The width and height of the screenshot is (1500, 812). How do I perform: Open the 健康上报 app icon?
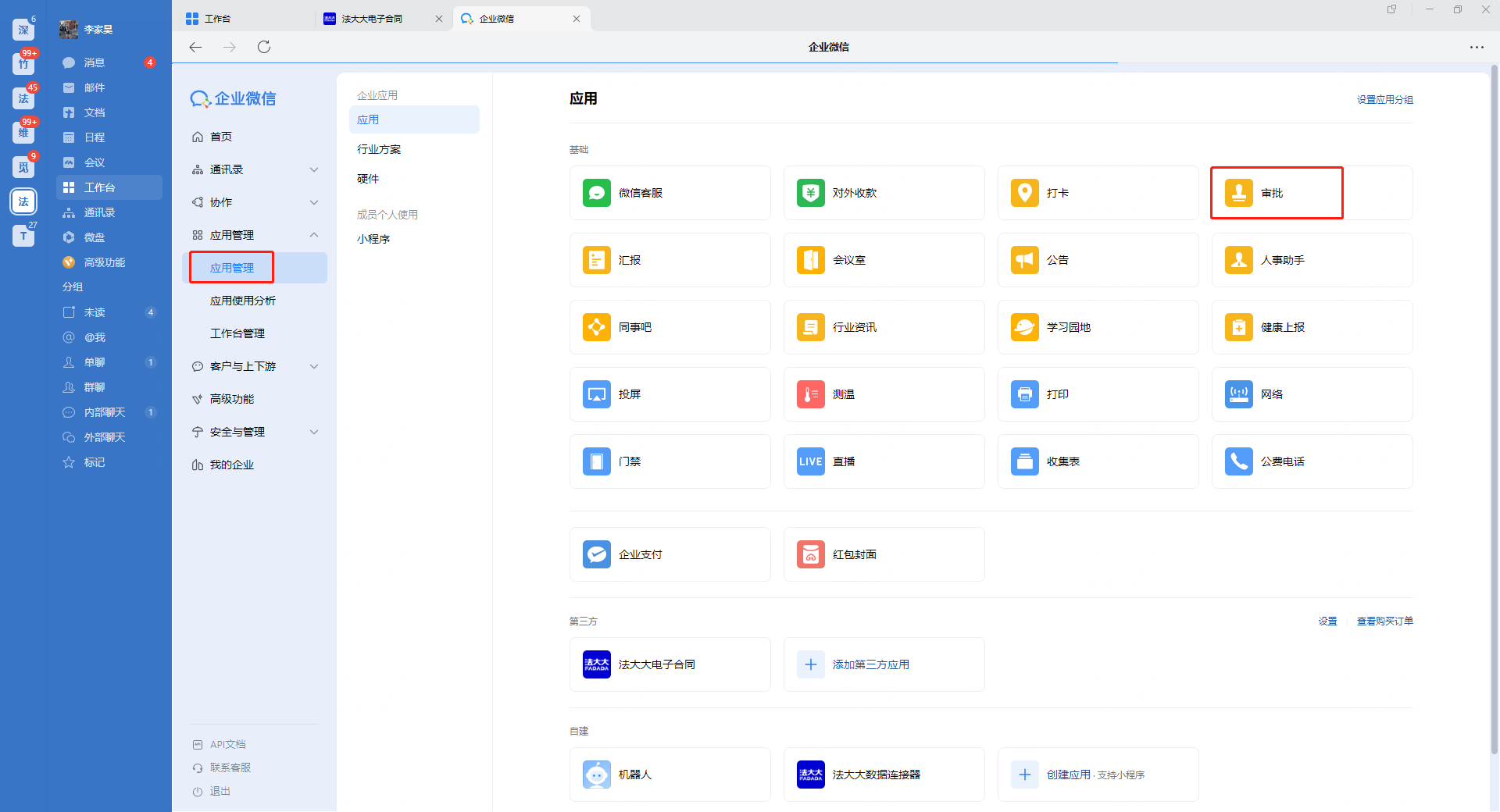1238,327
